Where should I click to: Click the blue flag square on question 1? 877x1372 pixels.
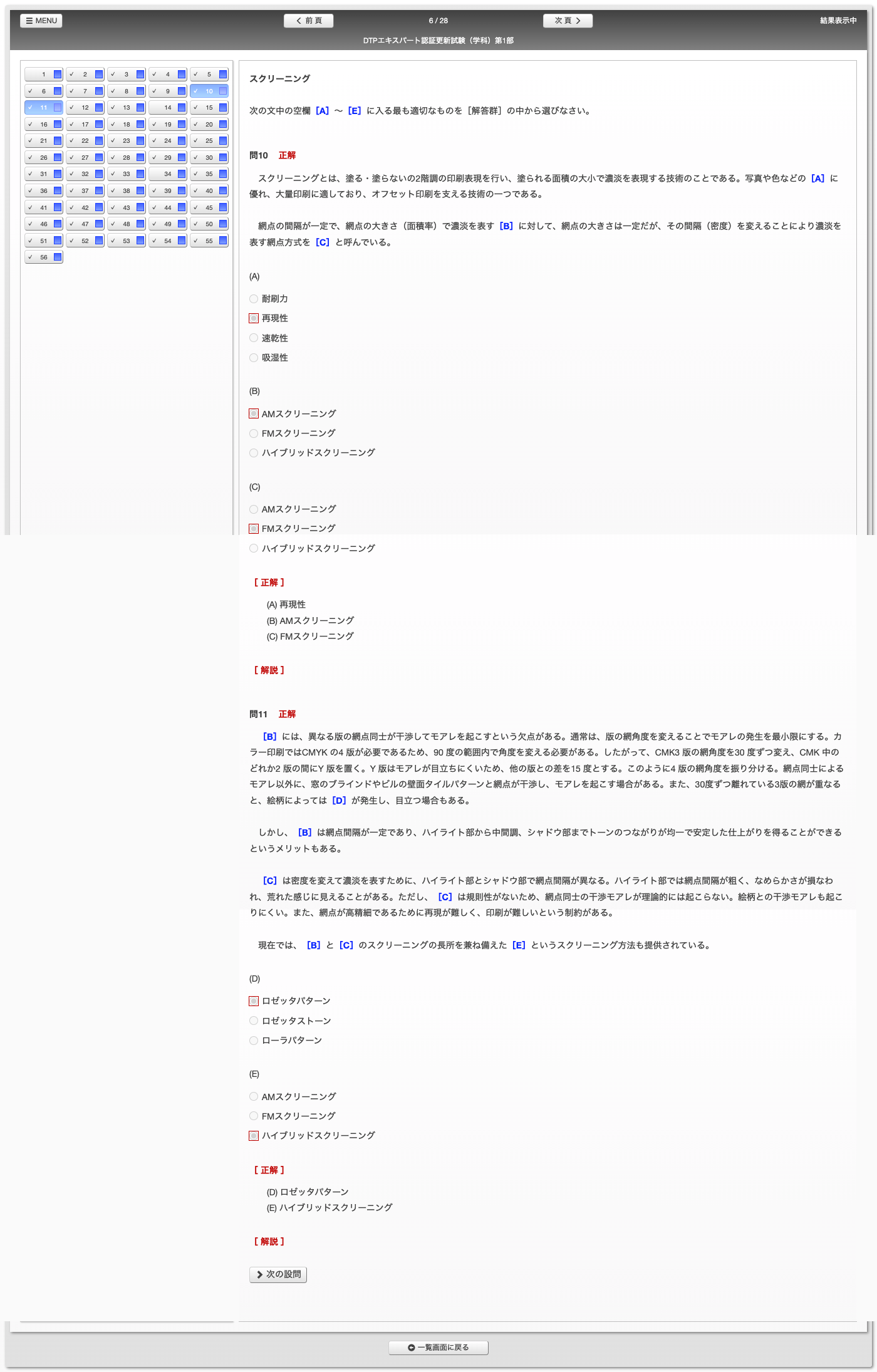click(x=58, y=75)
